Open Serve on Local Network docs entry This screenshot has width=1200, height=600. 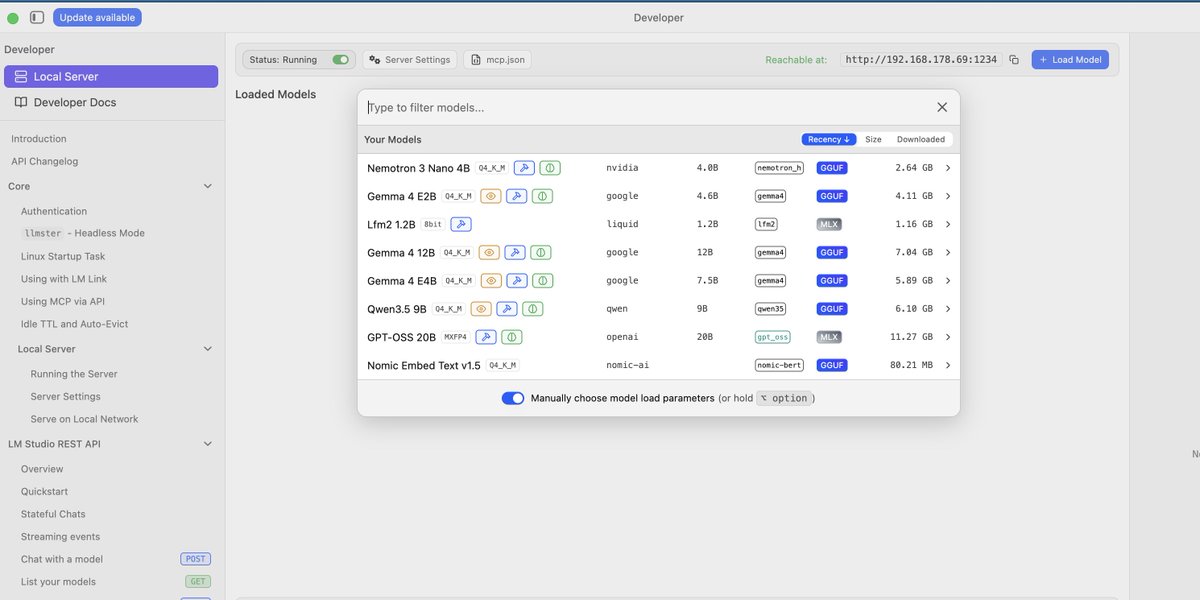tap(85, 419)
